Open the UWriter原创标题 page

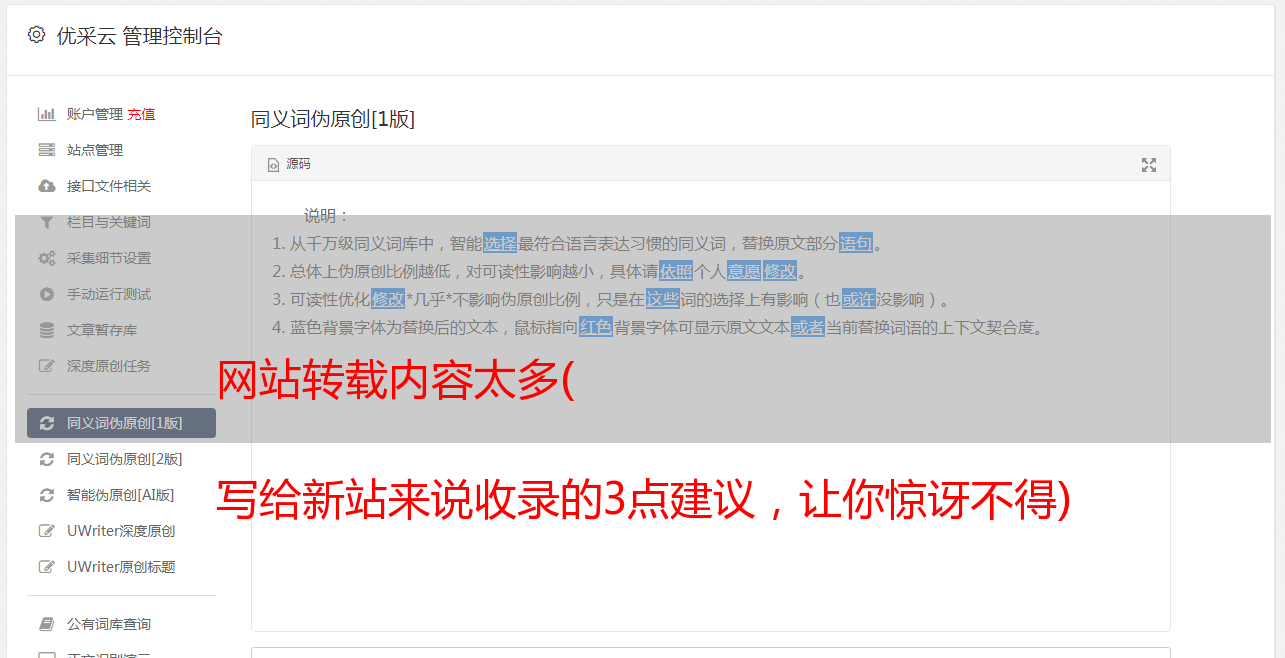121,567
